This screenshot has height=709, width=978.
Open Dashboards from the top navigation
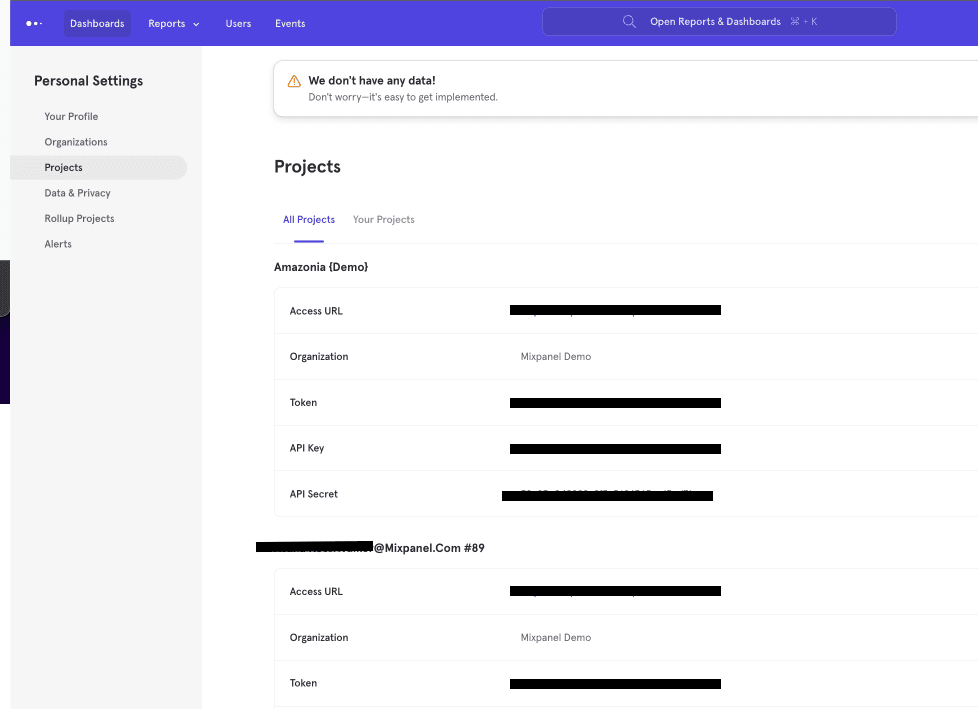97,23
